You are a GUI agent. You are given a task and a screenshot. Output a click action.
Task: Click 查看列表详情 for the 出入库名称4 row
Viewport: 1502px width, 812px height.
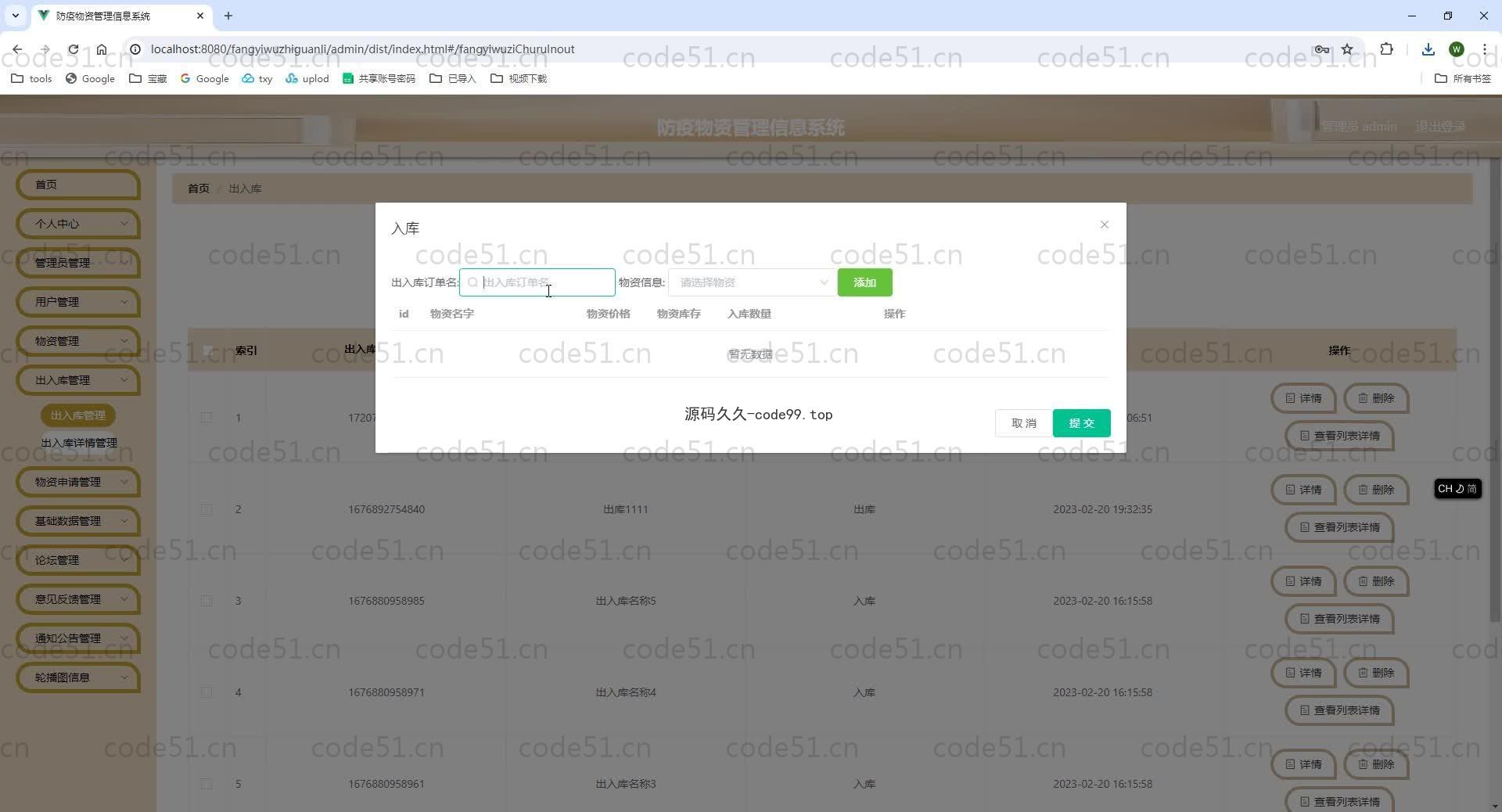(1339, 710)
